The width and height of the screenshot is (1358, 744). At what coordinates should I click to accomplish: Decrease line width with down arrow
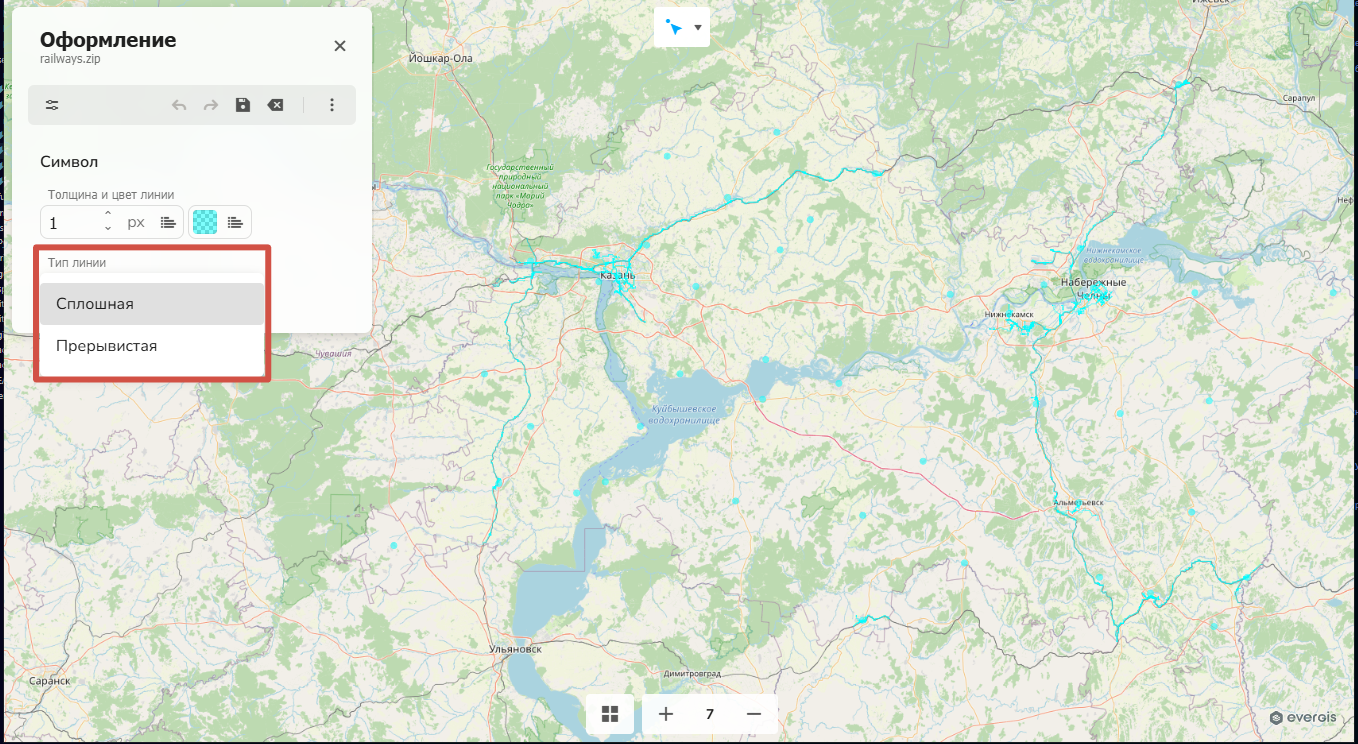tap(108, 229)
